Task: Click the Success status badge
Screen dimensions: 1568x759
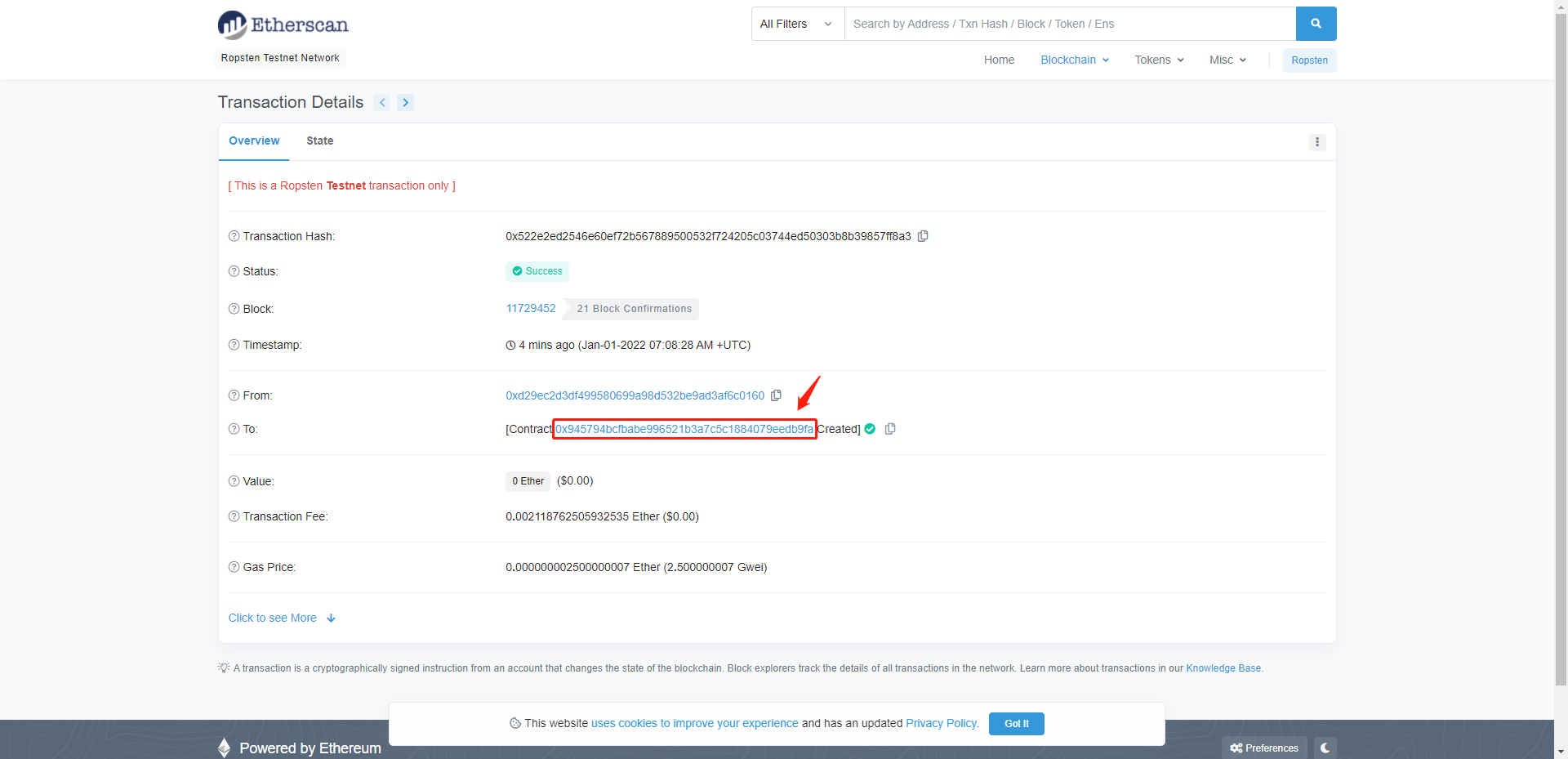Action: click(537, 271)
